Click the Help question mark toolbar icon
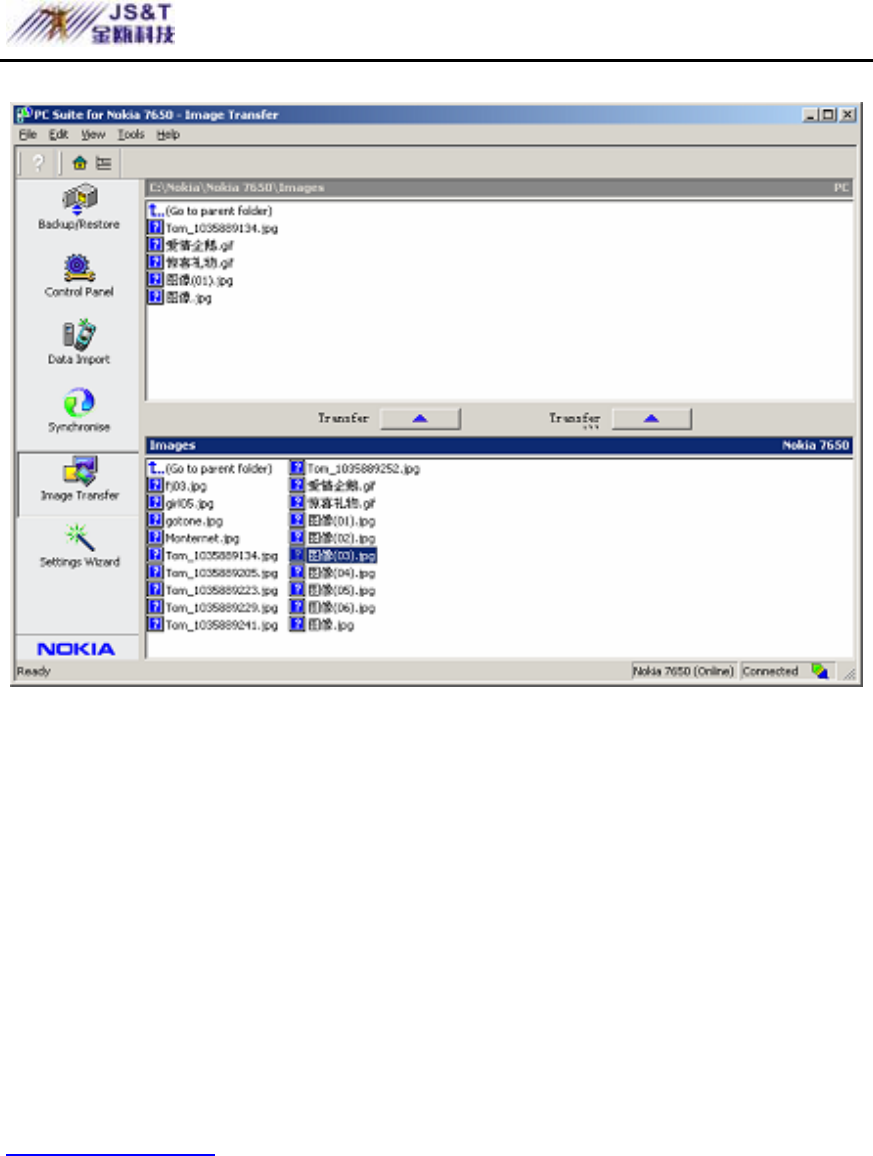 coord(38,163)
